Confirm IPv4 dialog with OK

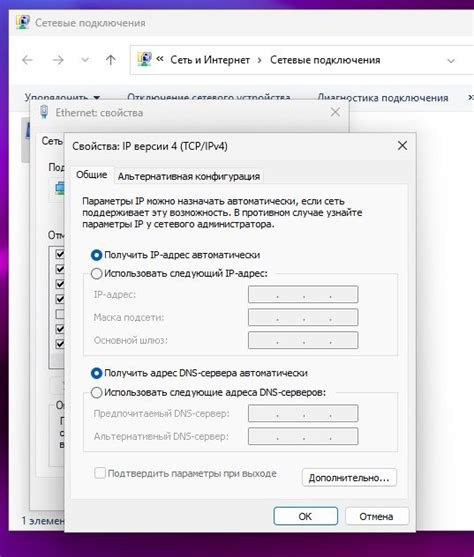[x=305, y=516]
